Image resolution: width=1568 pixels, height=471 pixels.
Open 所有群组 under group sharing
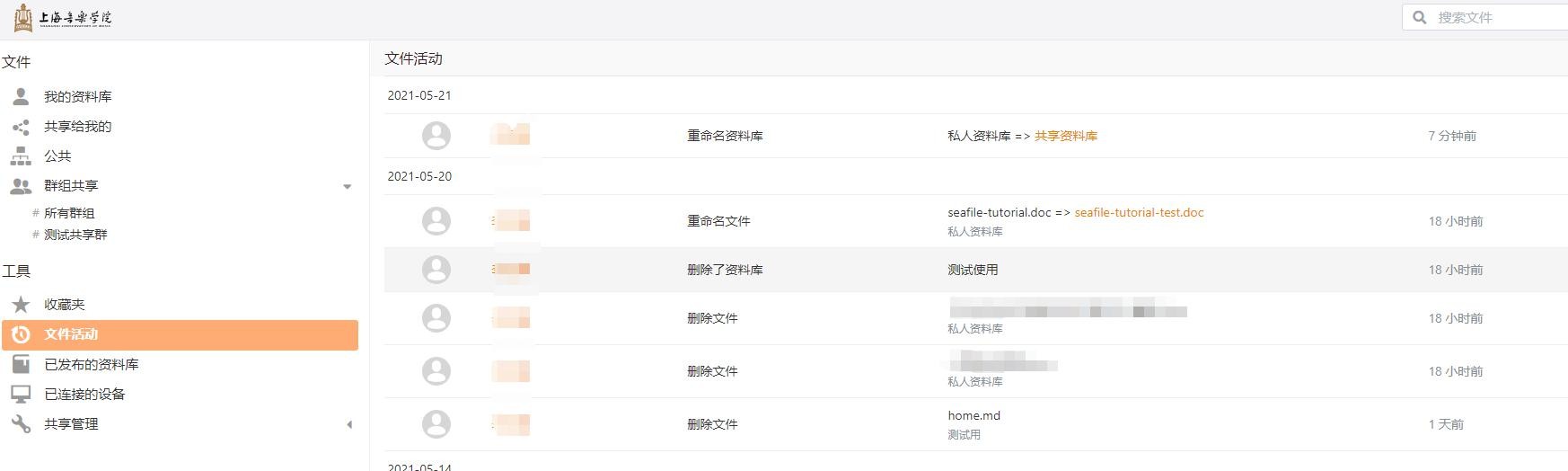(69, 213)
